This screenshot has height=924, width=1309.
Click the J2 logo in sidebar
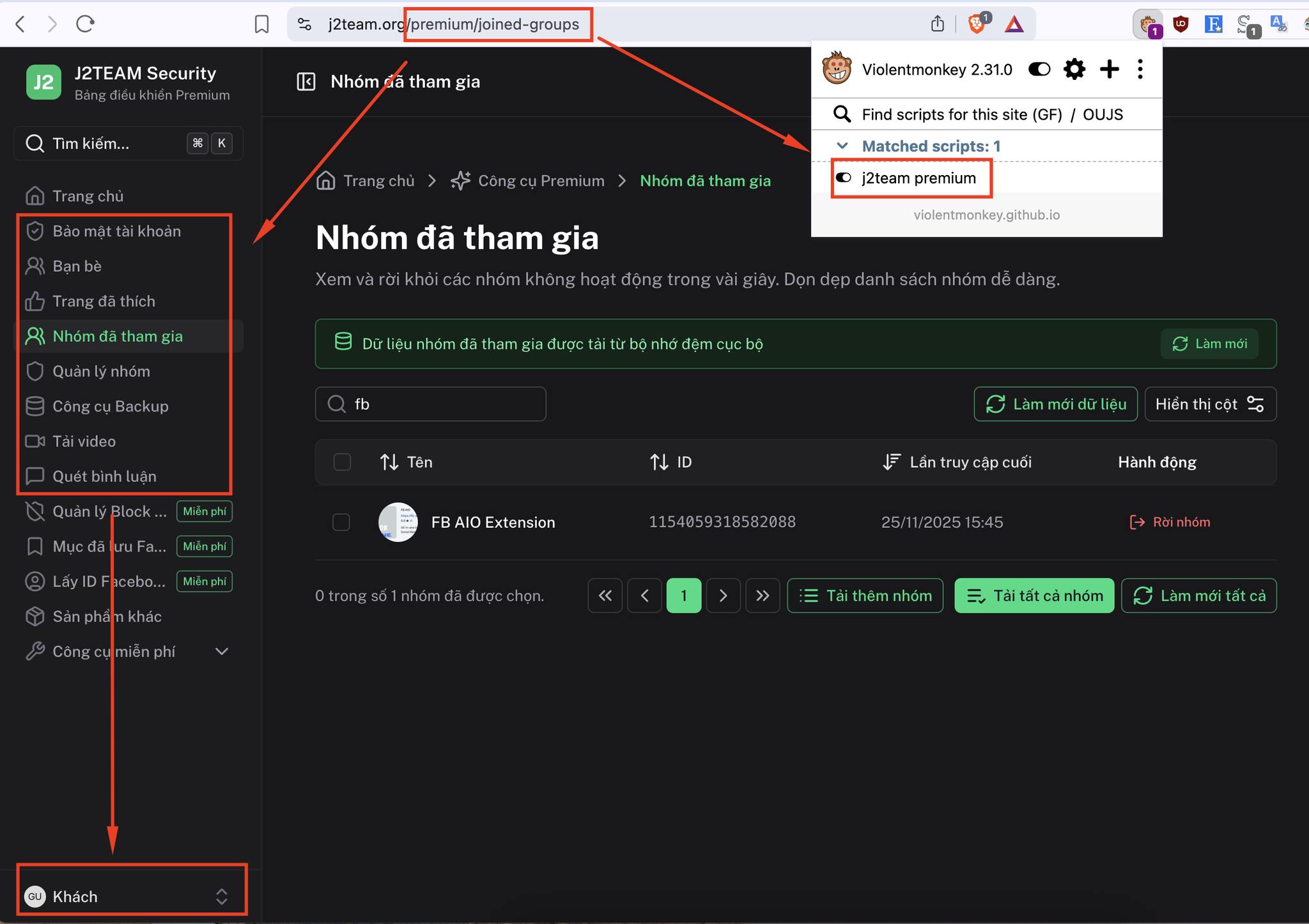[43, 82]
